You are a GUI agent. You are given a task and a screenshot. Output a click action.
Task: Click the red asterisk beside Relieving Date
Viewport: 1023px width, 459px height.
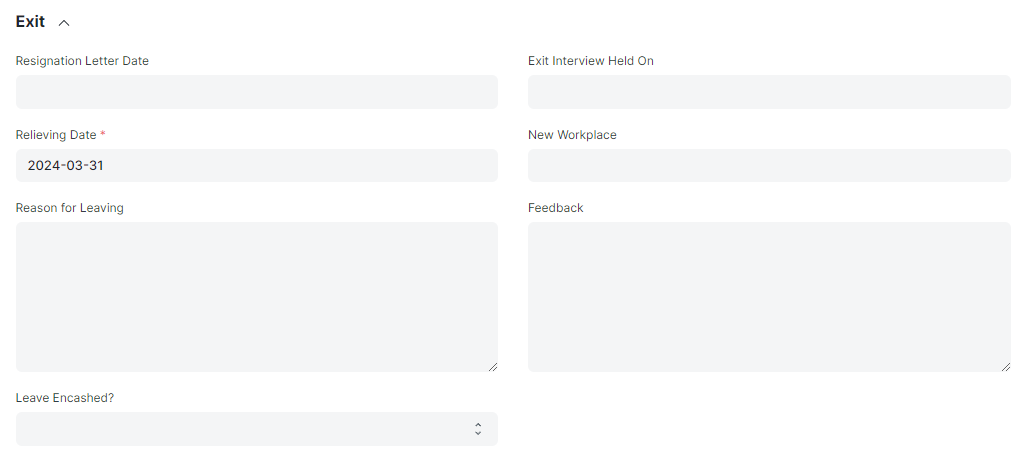[x=102, y=134]
